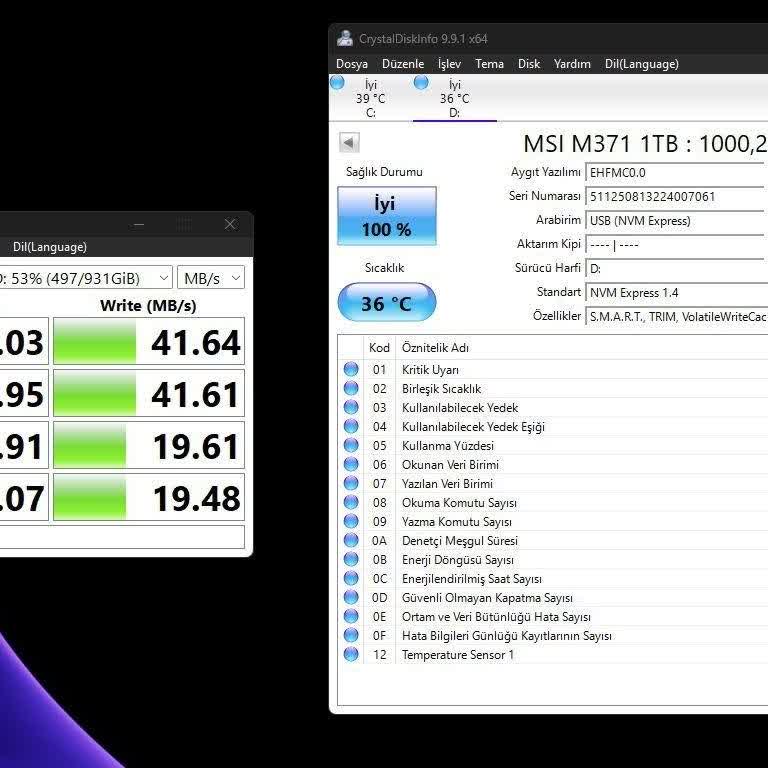Click status orb of attribute 06 Okunan Veri Birimi
The width and height of the screenshot is (768, 768).
351,464
